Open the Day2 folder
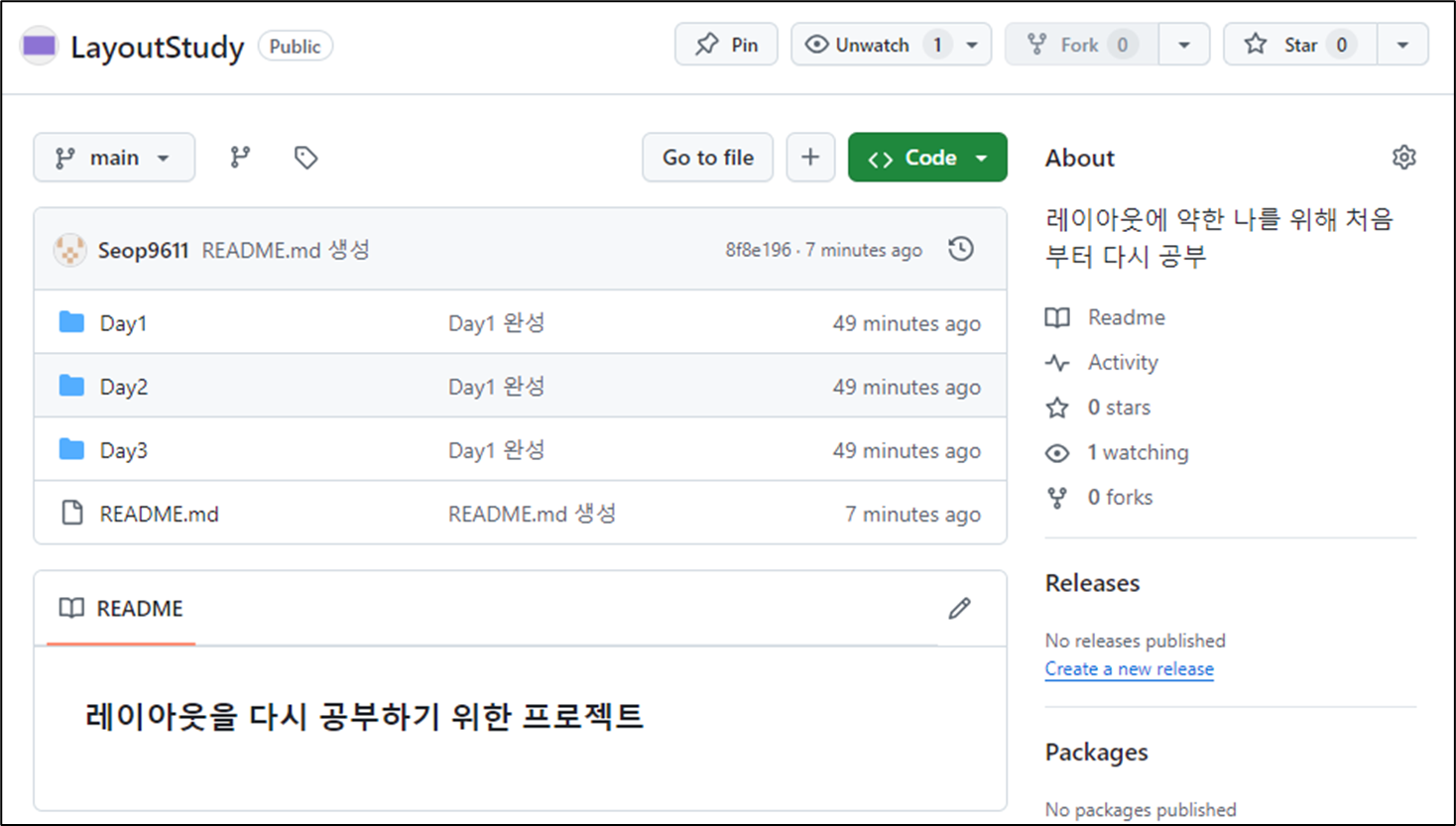Viewport: 1456px width, 826px height. (x=124, y=387)
